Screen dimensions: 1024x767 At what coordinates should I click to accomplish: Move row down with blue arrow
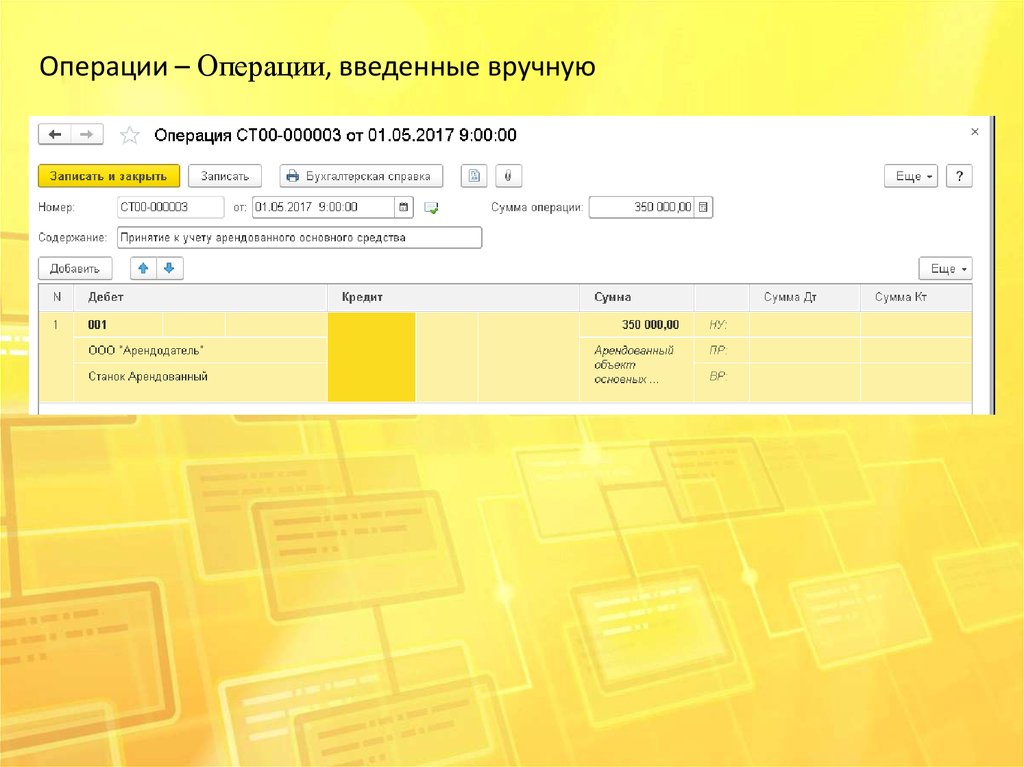point(169,268)
